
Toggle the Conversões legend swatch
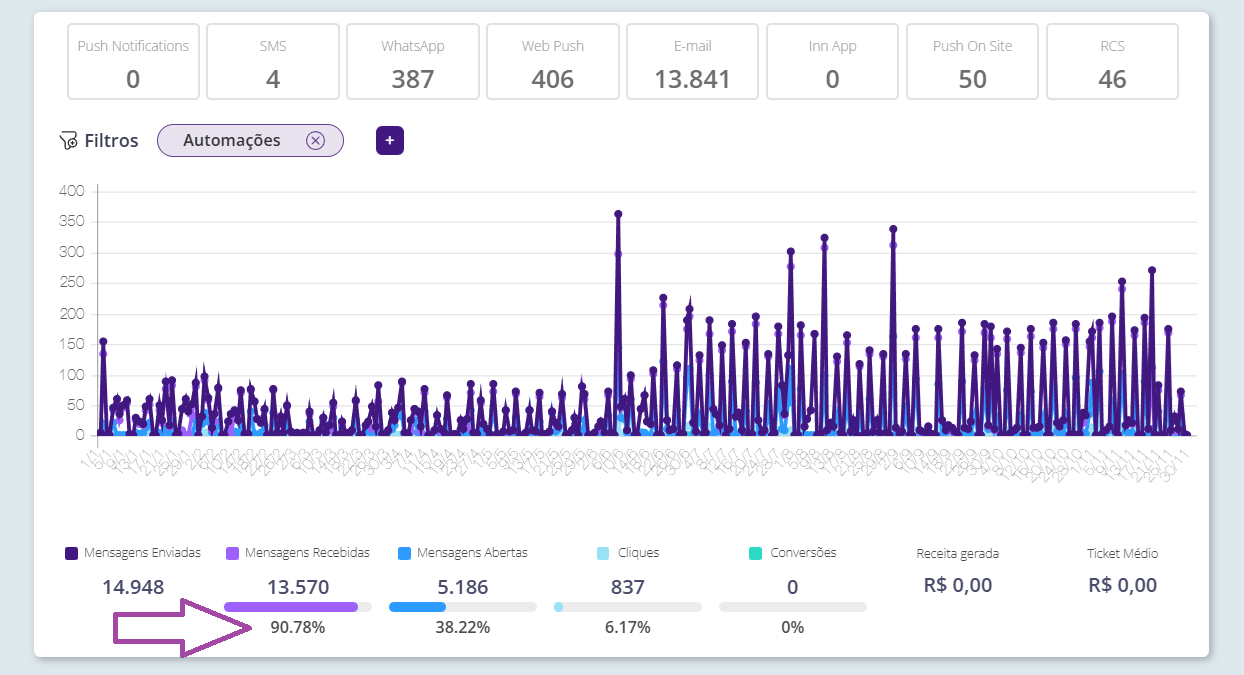coord(755,553)
